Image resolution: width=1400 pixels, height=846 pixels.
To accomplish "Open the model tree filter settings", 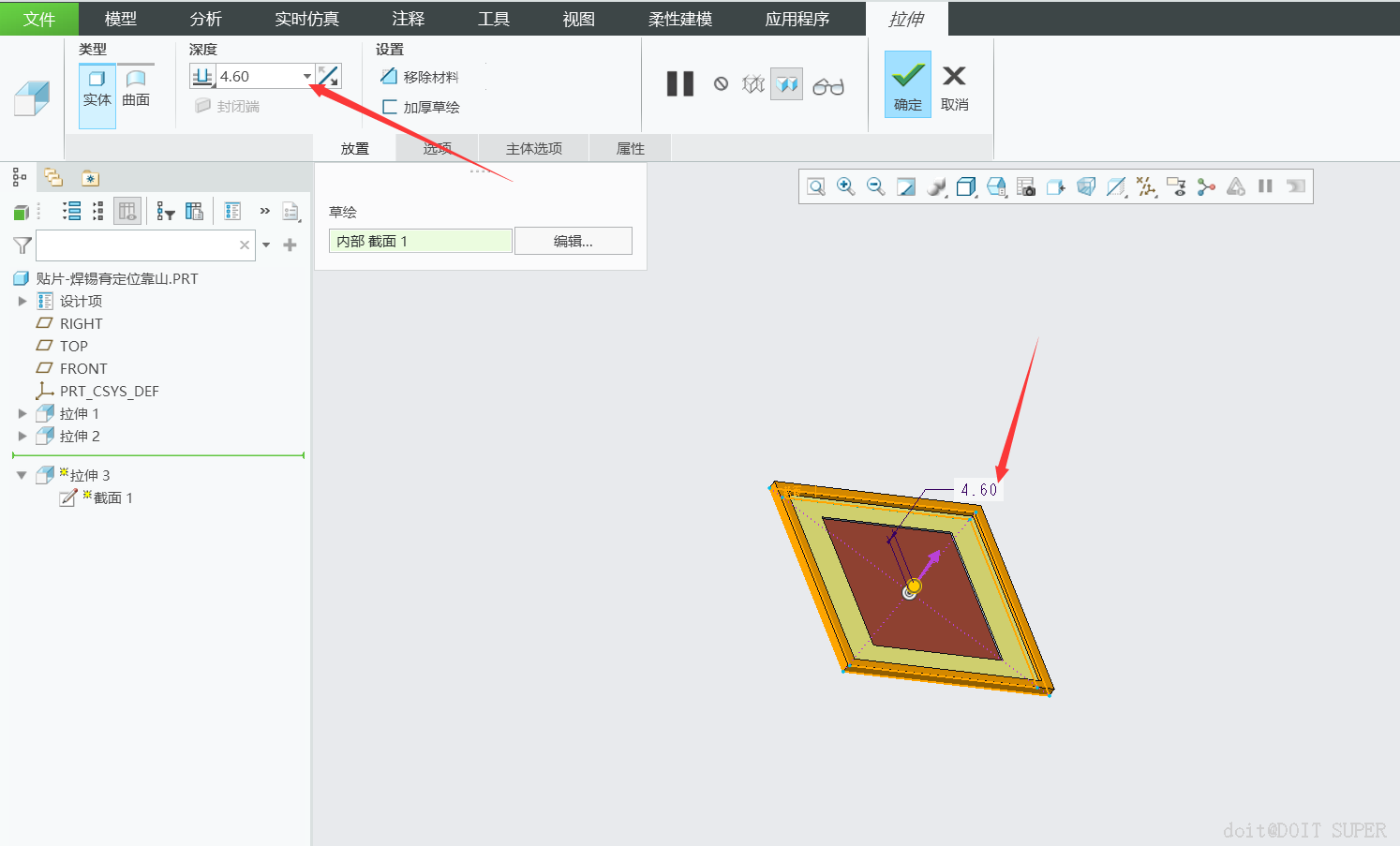I will click(166, 212).
